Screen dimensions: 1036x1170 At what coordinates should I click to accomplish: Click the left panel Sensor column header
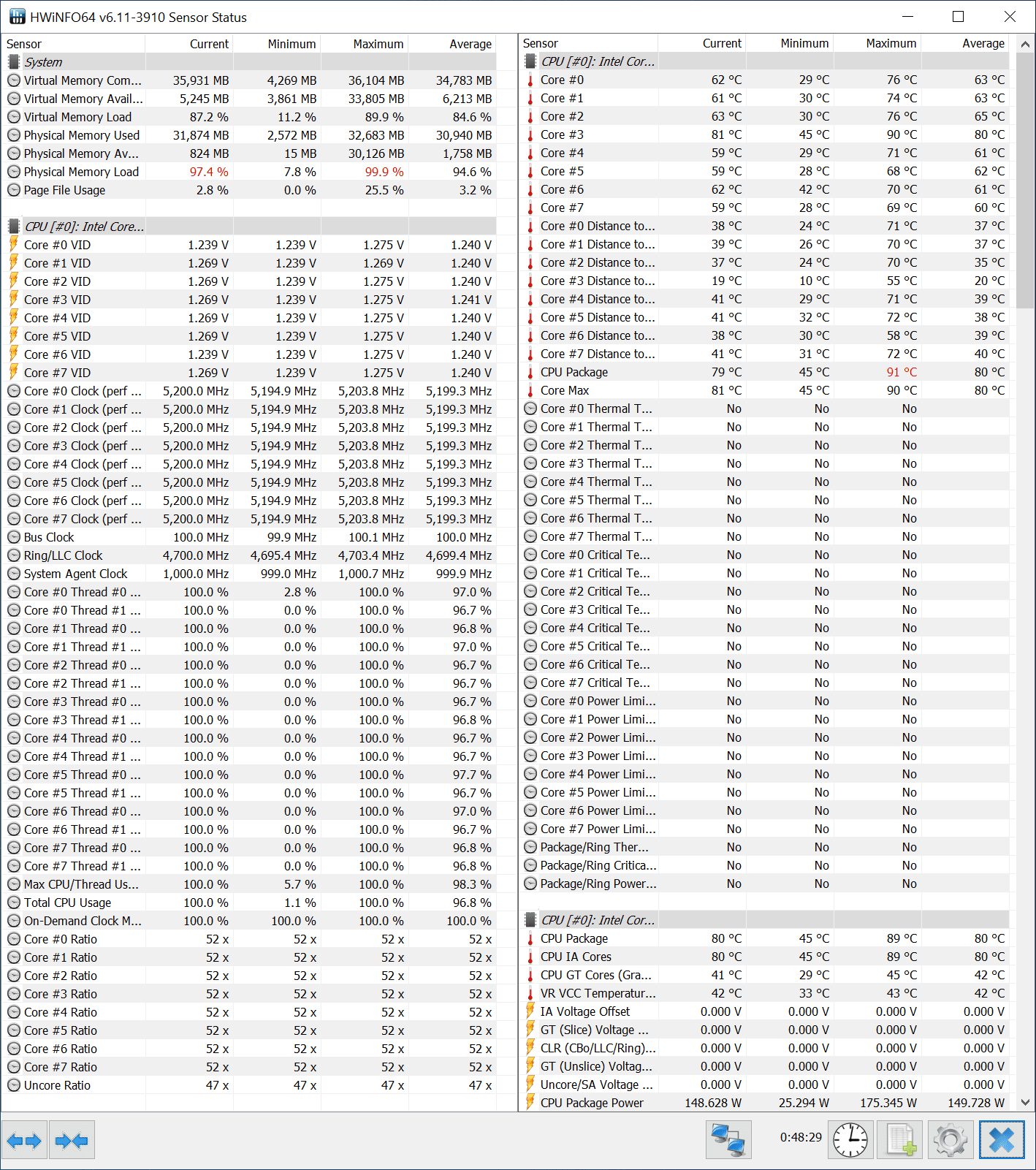pos(74,44)
